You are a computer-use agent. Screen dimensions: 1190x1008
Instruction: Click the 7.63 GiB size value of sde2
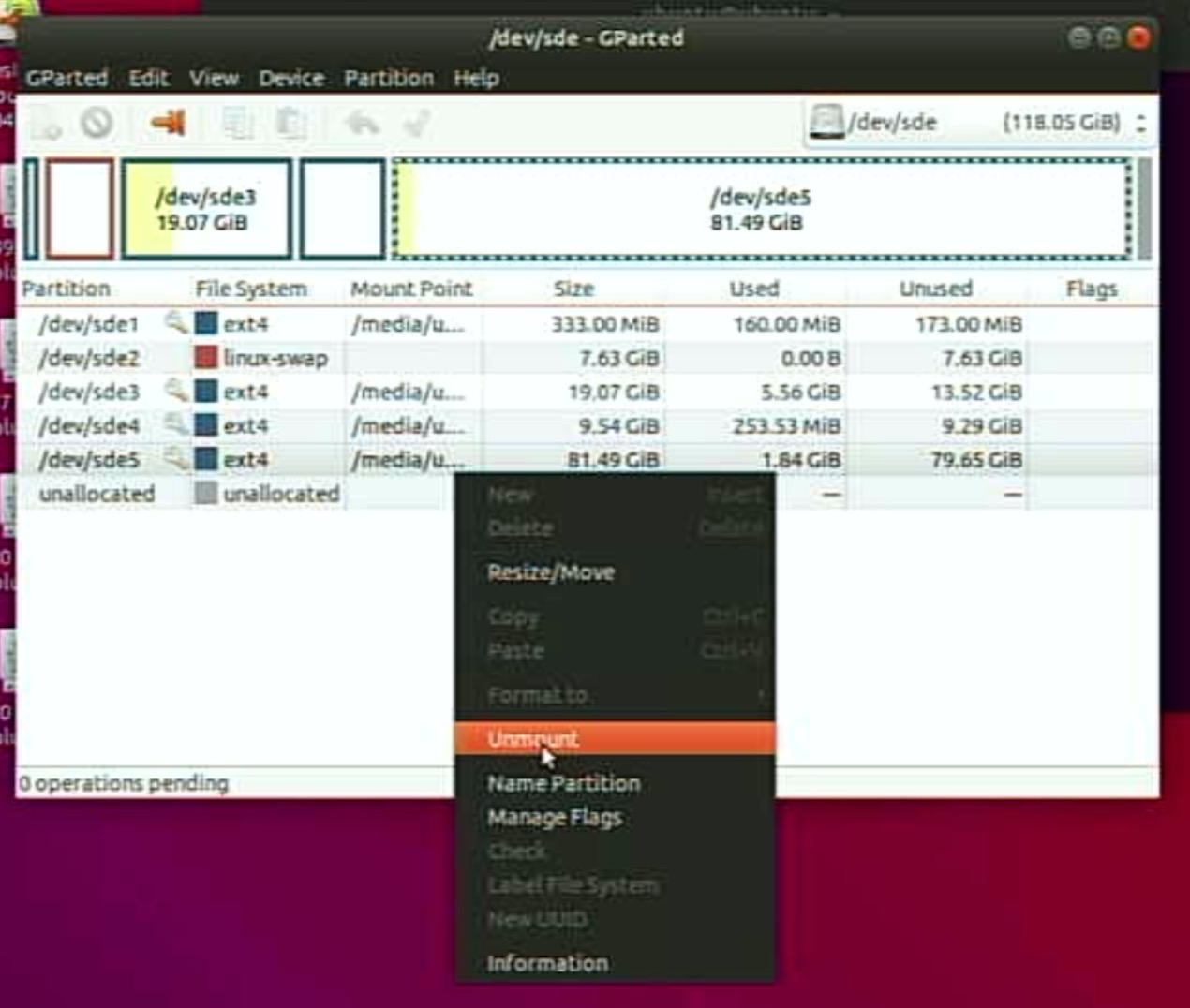coord(619,358)
